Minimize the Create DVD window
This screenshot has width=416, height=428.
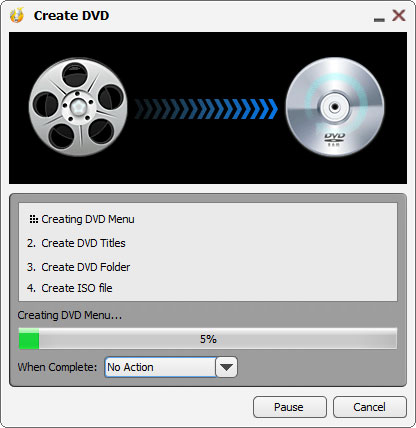pyautogui.click(x=379, y=20)
